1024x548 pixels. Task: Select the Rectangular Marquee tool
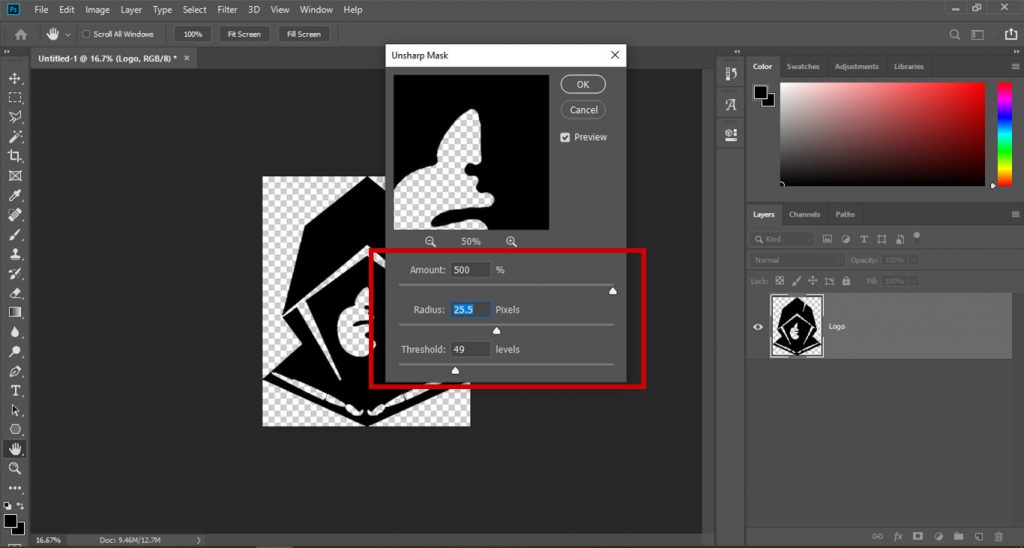pos(15,98)
